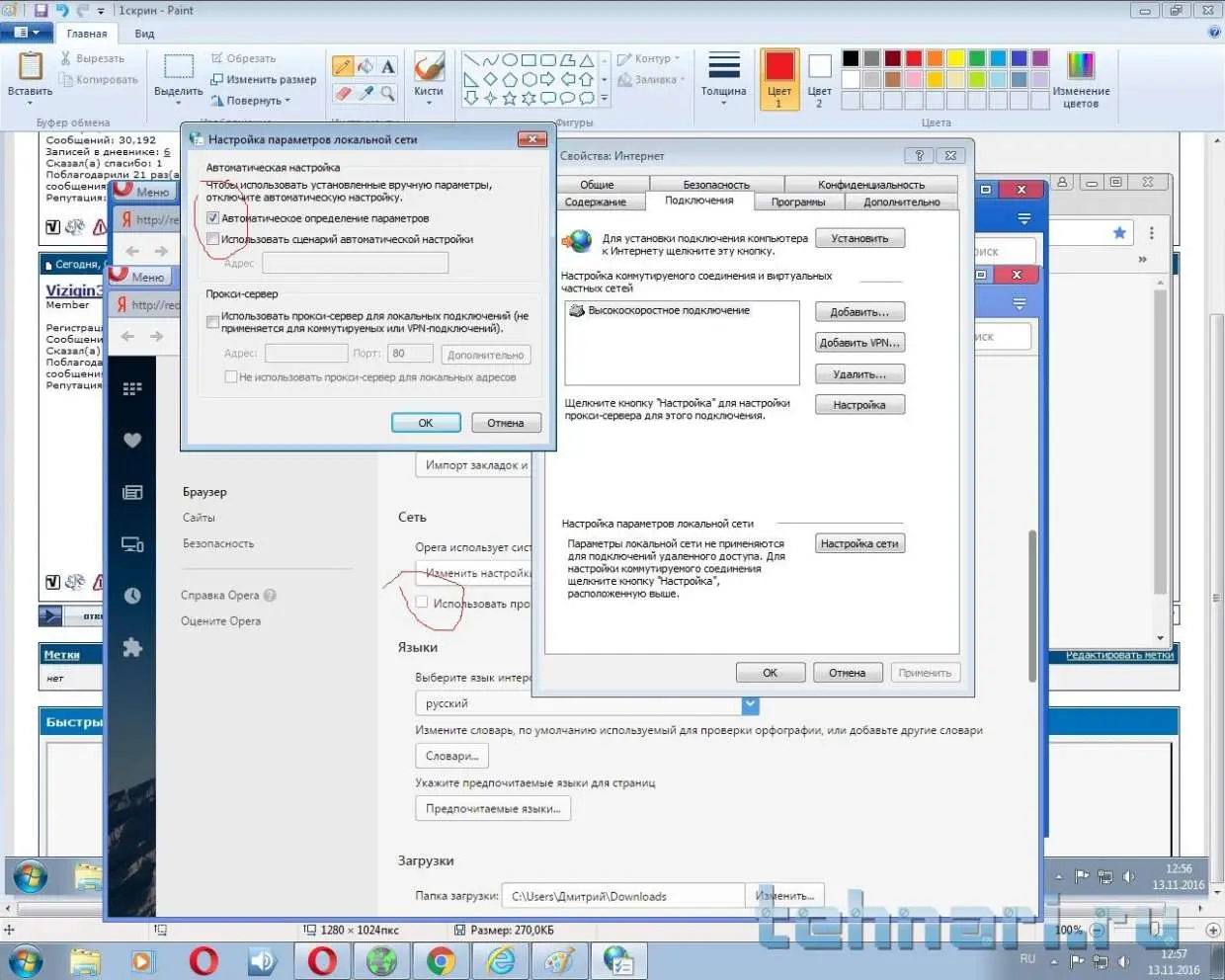Toggle 'Автоматическое определение параметров' checkbox

(x=212, y=218)
